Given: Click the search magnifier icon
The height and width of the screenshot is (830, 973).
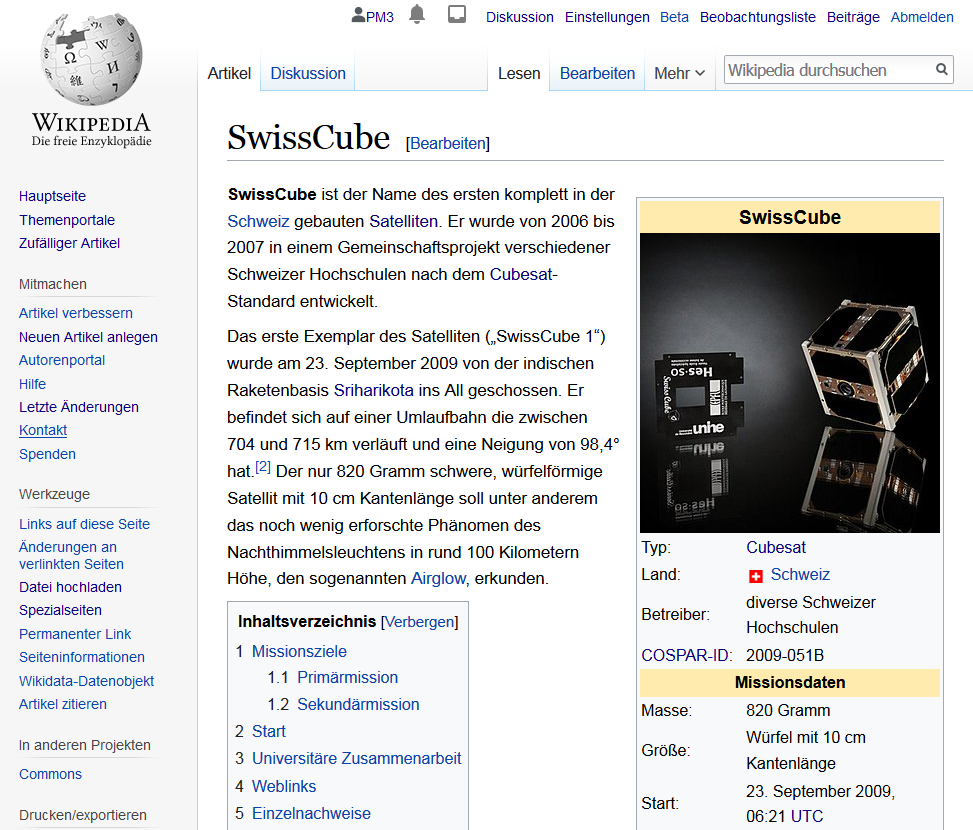Looking at the screenshot, I should (x=941, y=69).
